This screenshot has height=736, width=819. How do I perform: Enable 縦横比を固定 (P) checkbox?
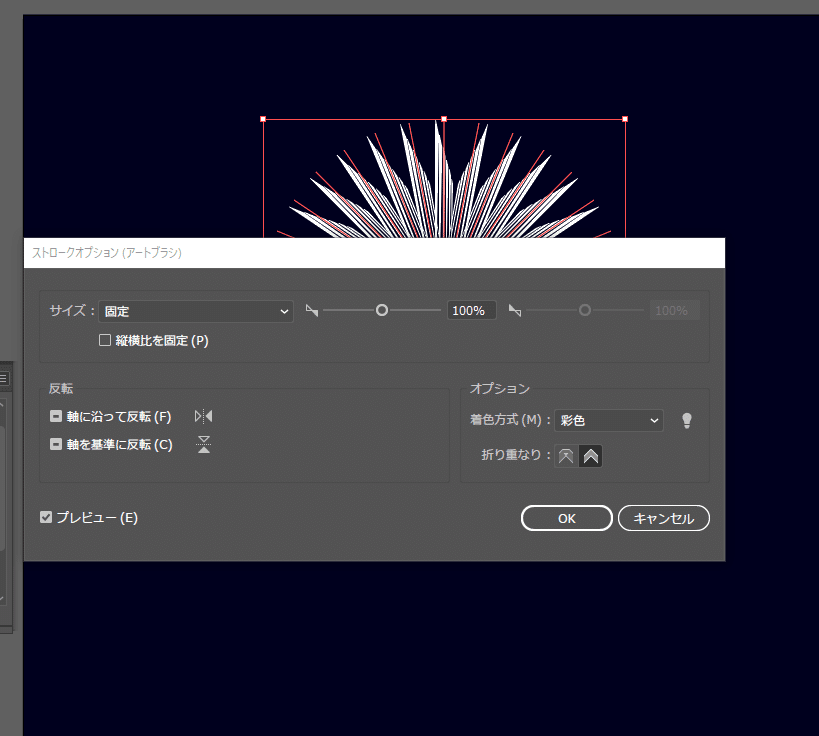tap(105, 341)
